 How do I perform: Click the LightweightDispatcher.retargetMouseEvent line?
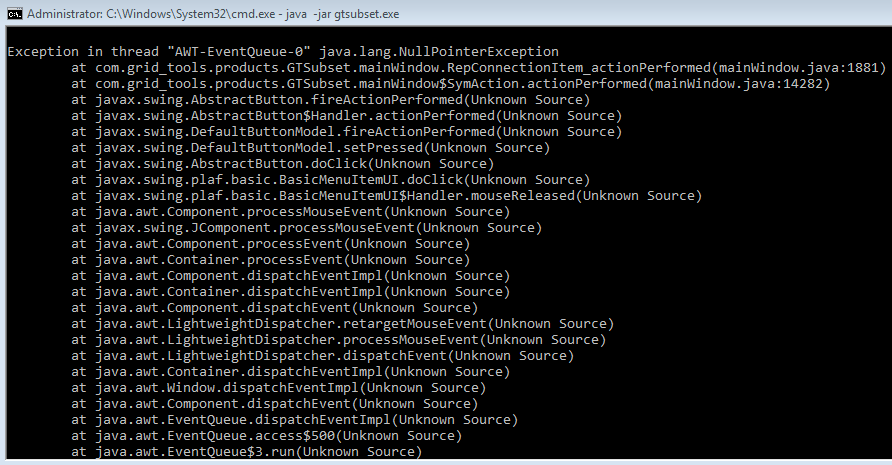click(x=342, y=323)
